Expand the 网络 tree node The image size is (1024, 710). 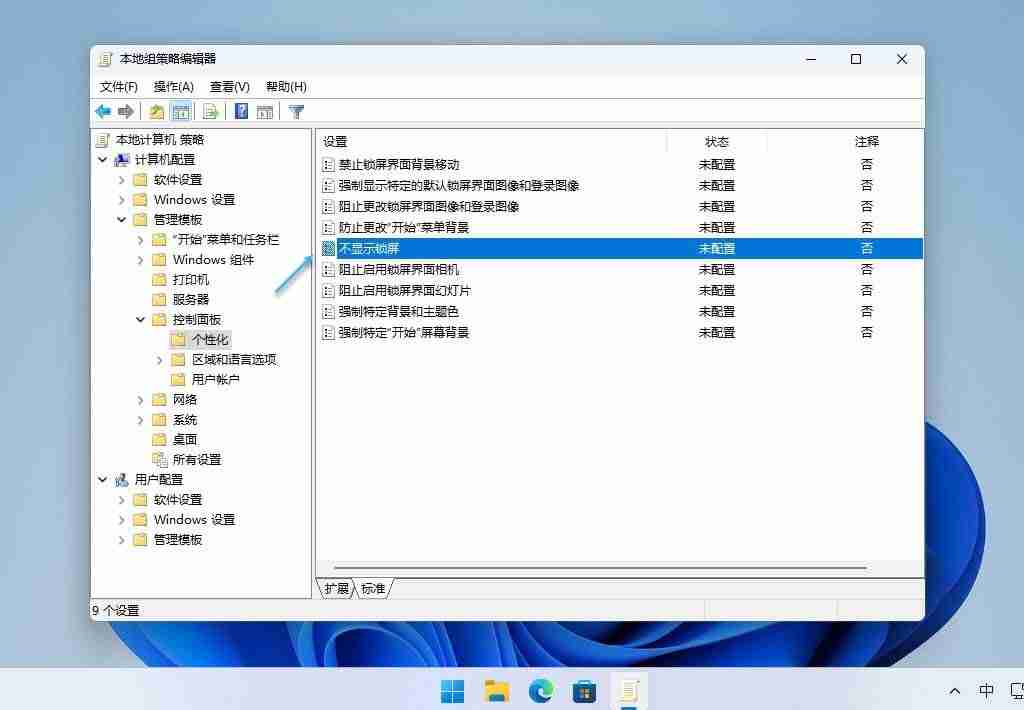pos(139,399)
